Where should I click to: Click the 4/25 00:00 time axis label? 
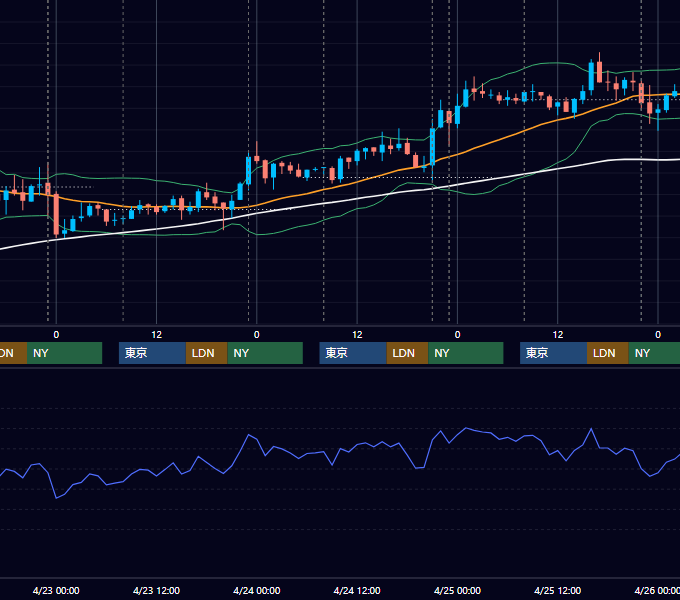(457, 590)
